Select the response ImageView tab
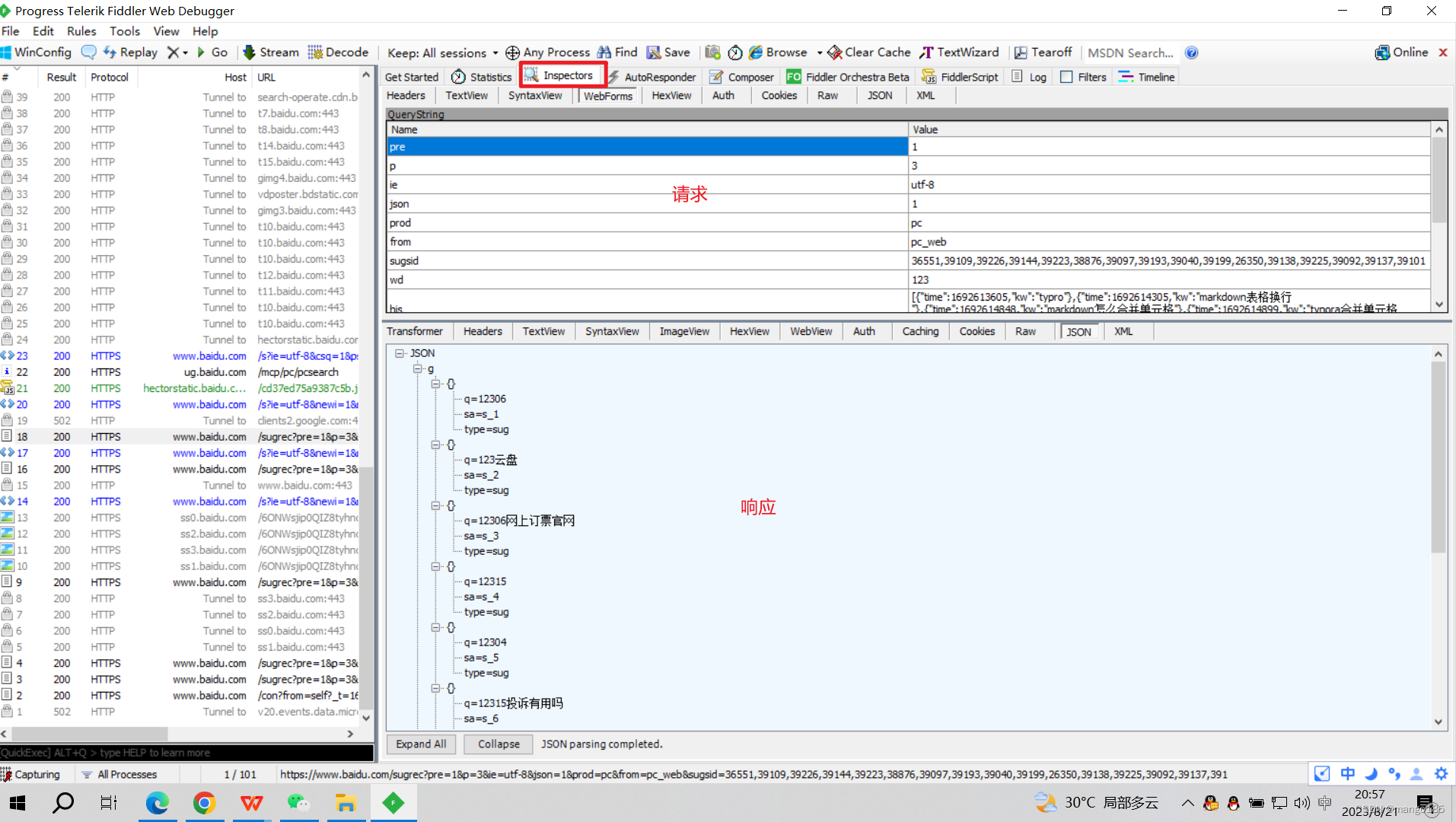Screen dimensions: 1456x822 (x=684, y=331)
